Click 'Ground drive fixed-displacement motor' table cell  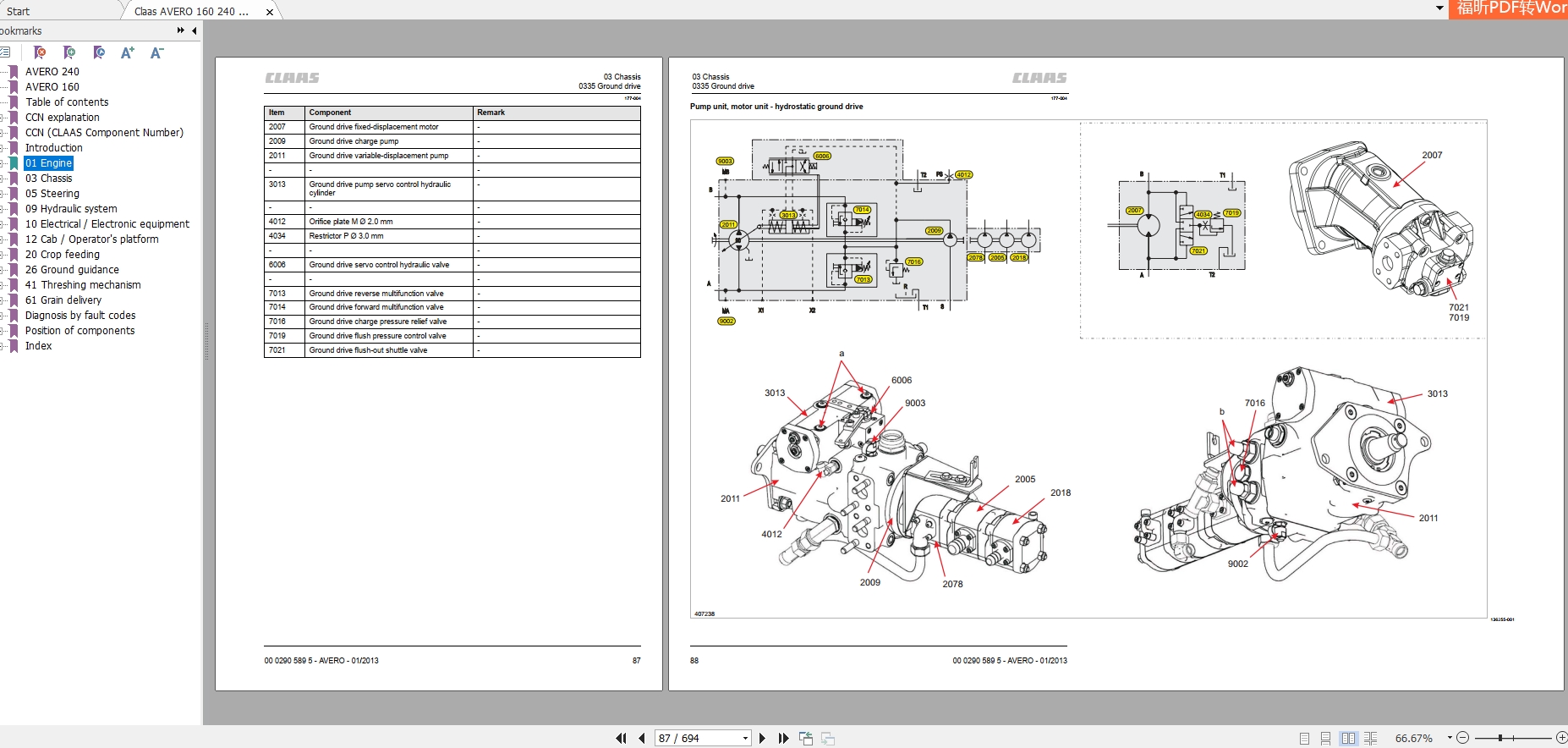point(388,127)
